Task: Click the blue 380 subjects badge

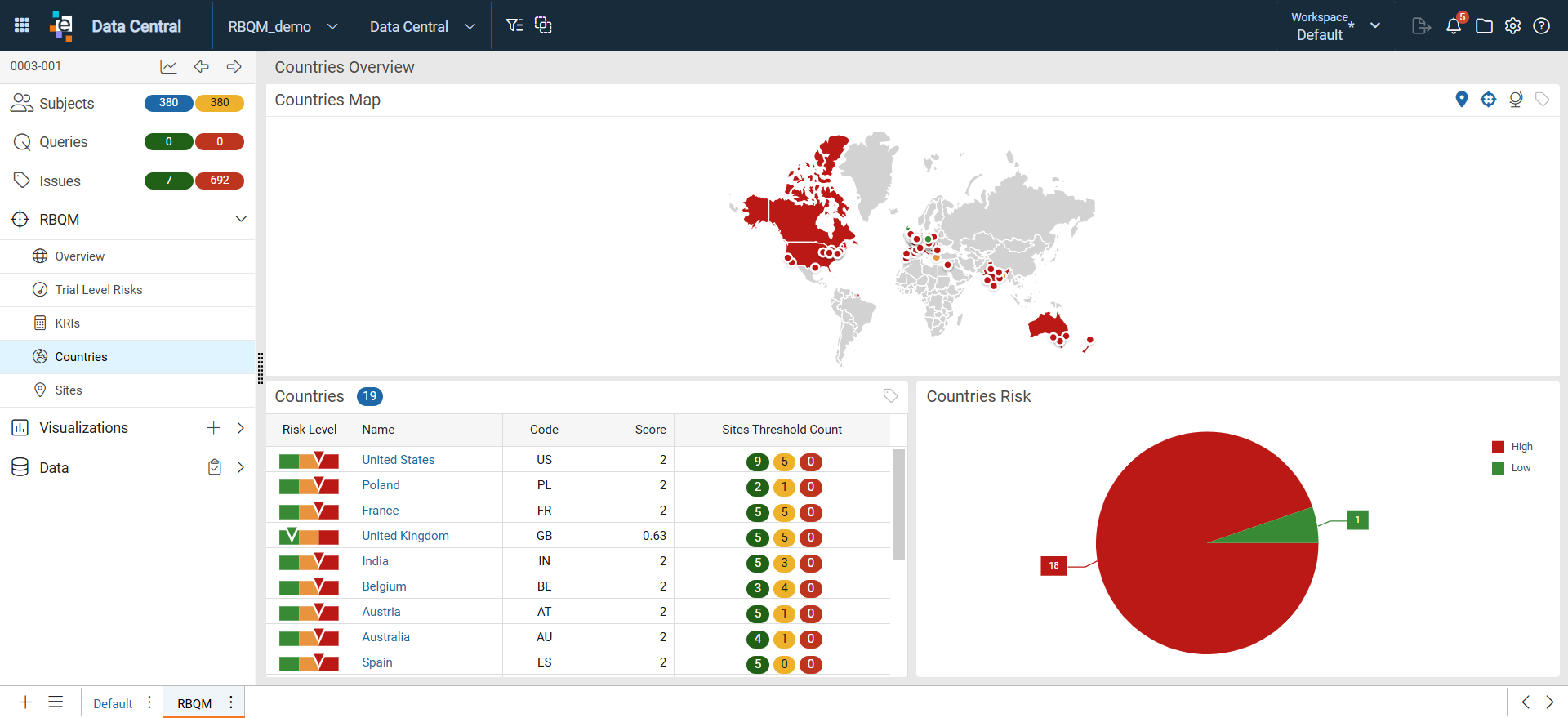Action: tap(168, 103)
